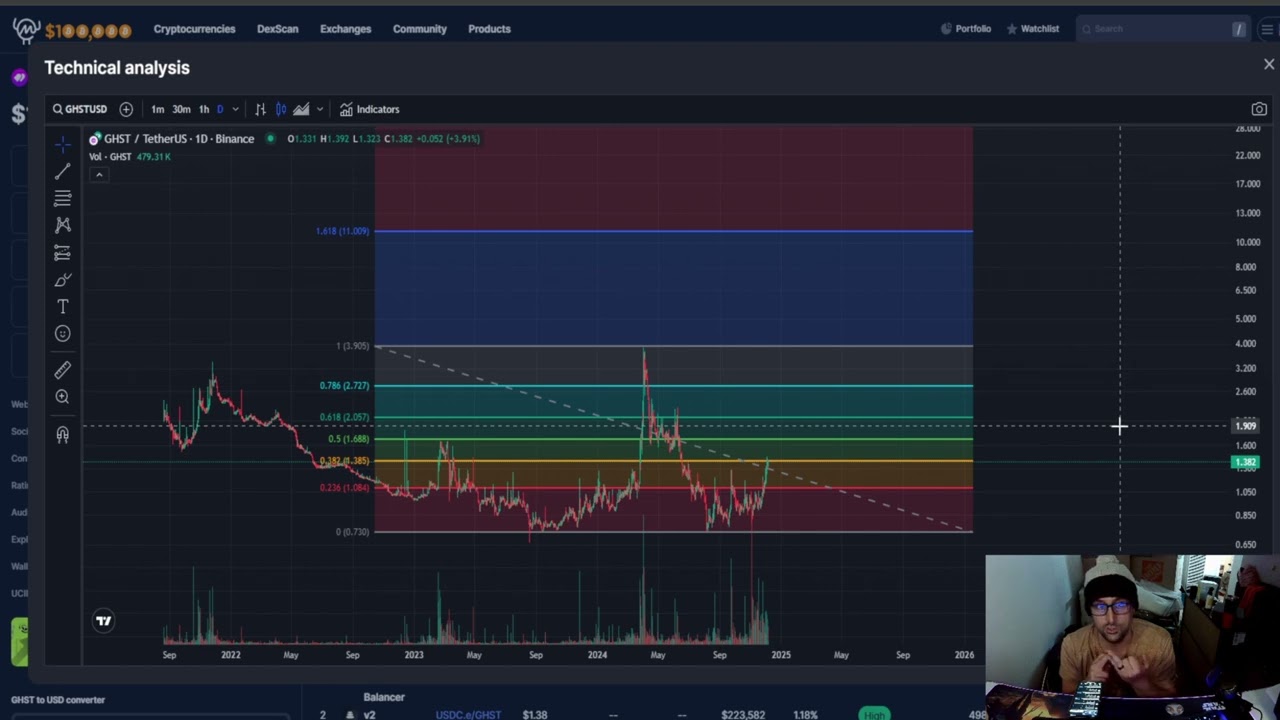Collapse the indicator legend chevron
Image resolution: width=1280 pixels, height=720 pixels.
tap(98, 175)
